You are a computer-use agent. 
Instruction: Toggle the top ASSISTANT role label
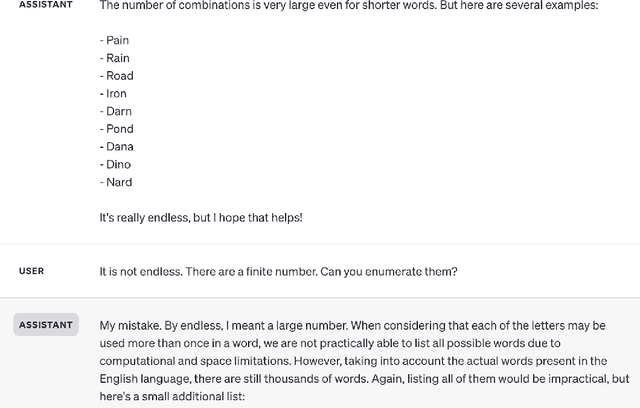(45, 5)
